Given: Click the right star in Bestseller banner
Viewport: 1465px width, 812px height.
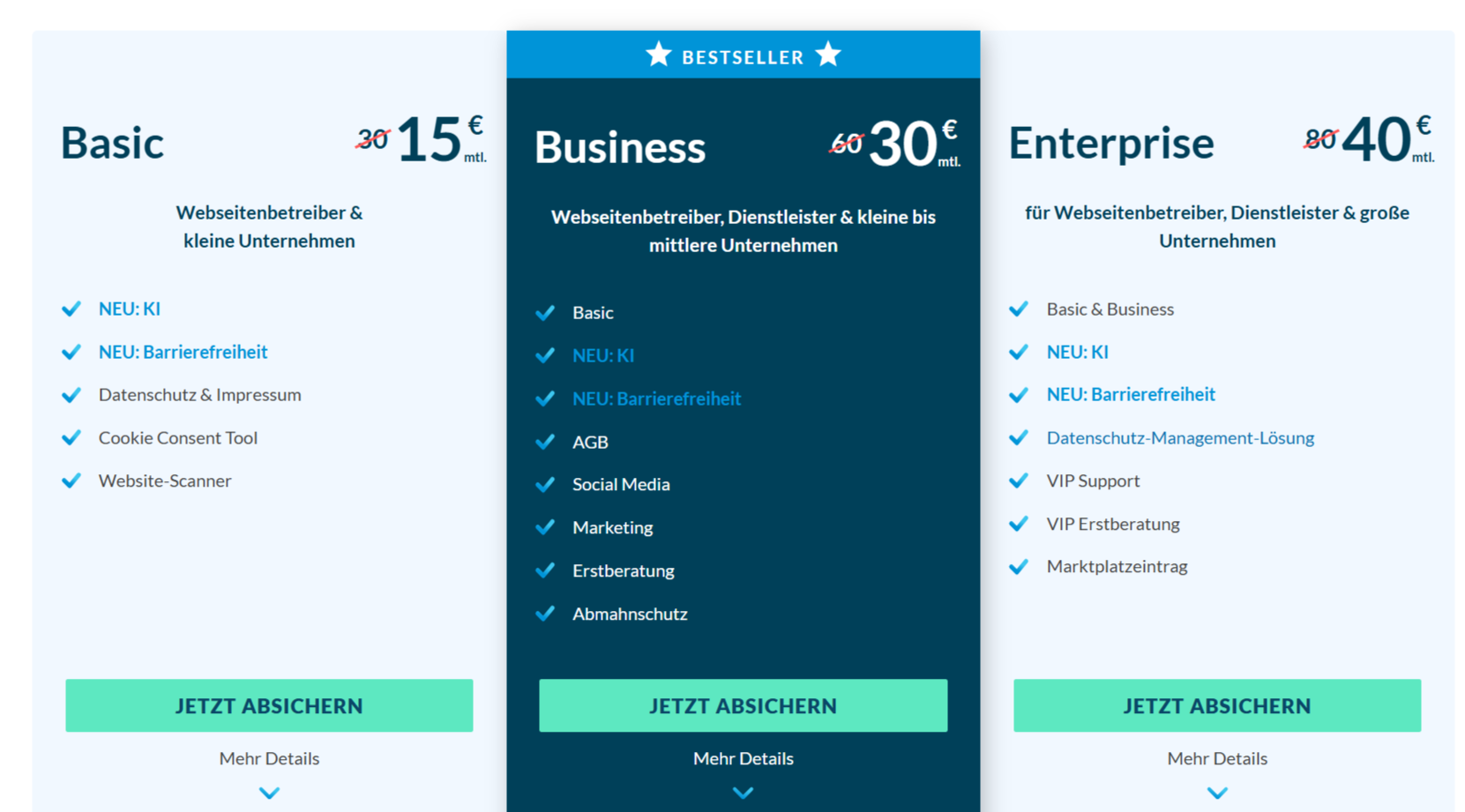Looking at the screenshot, I should tap(828, 55).
